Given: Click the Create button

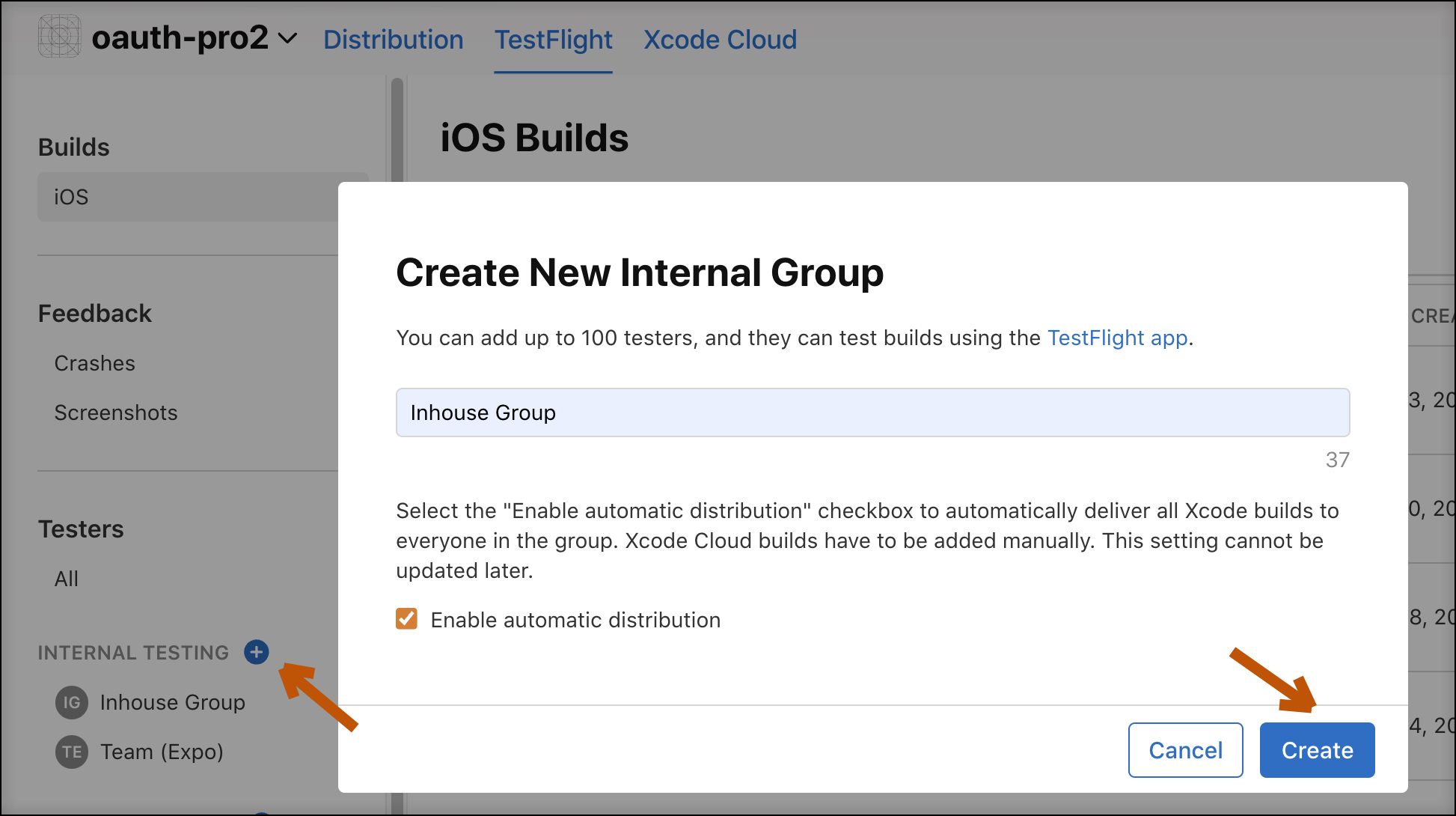Looking at the screenshot, I should 1317,749.
